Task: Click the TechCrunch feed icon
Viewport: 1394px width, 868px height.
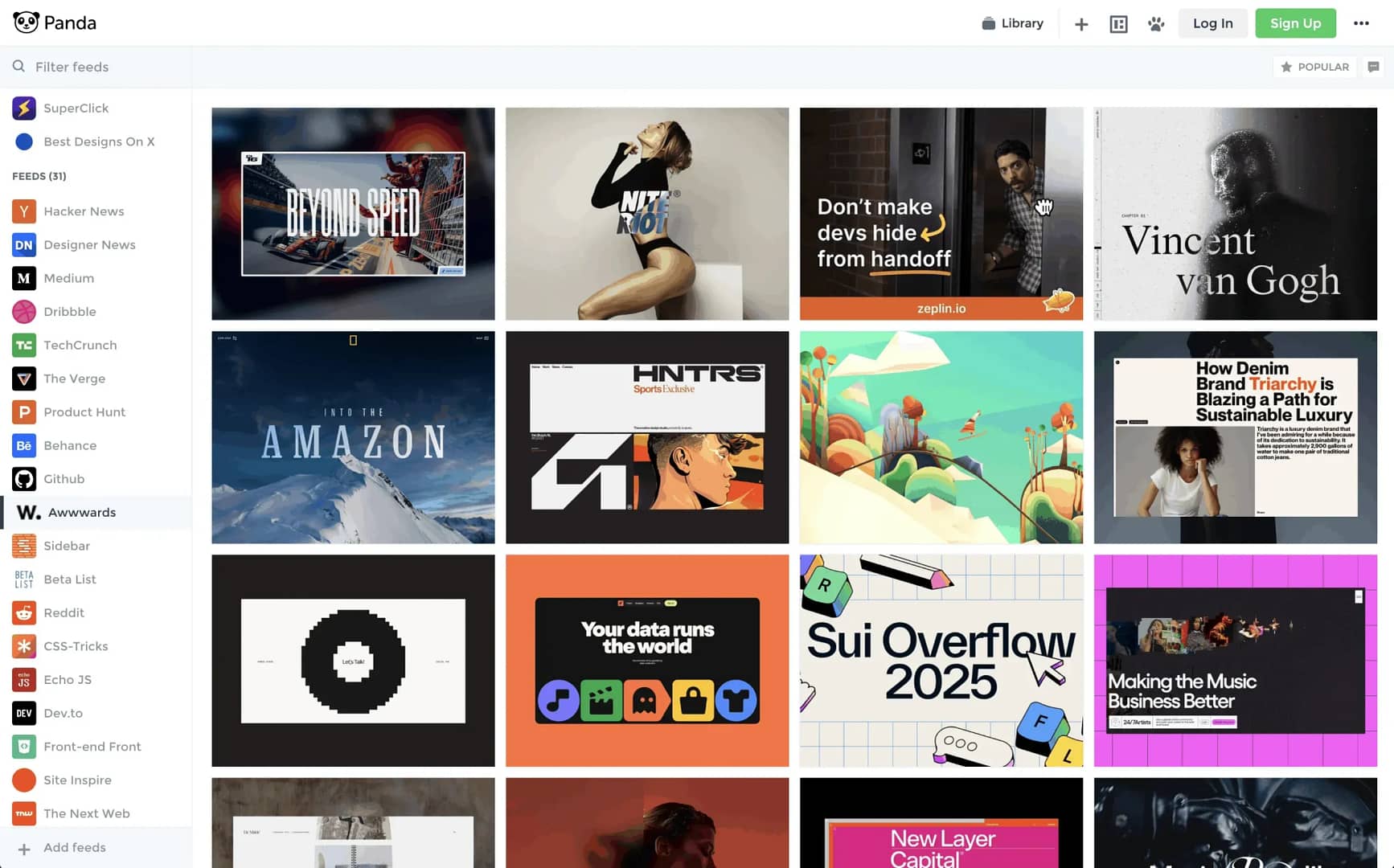Action: tap(24, 345)
